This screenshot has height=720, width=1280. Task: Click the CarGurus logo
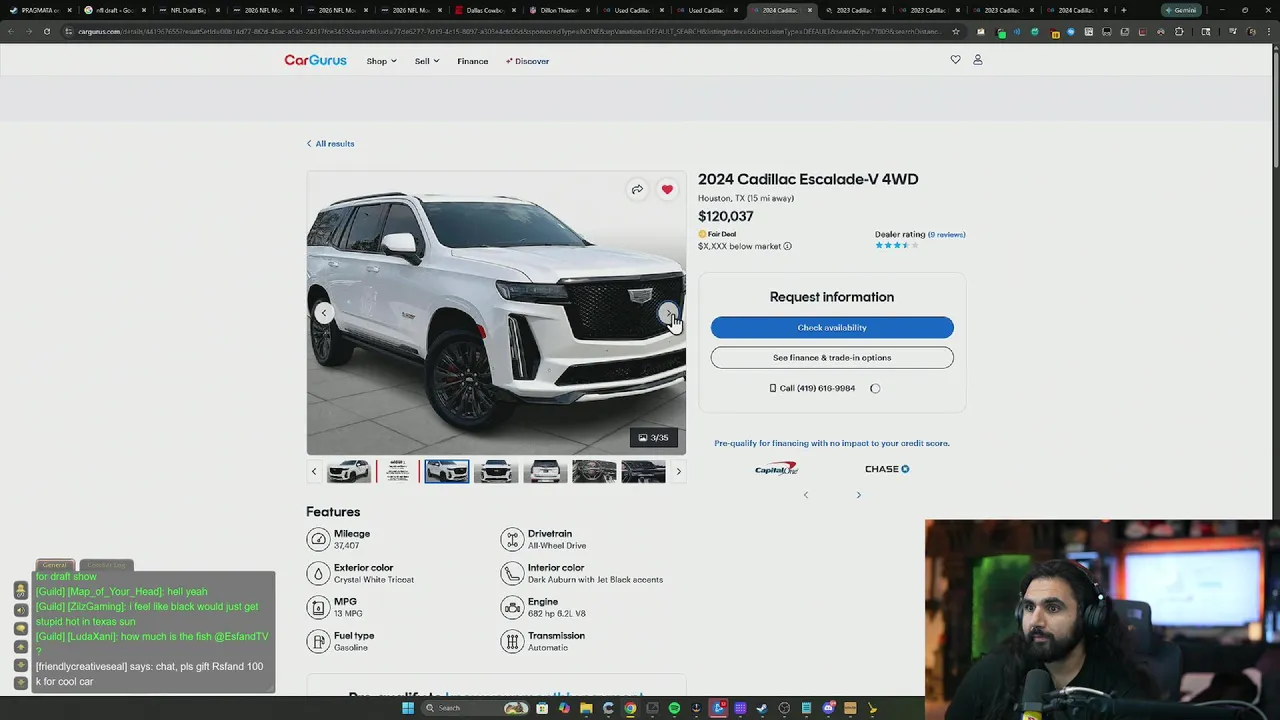click(315, 60)
